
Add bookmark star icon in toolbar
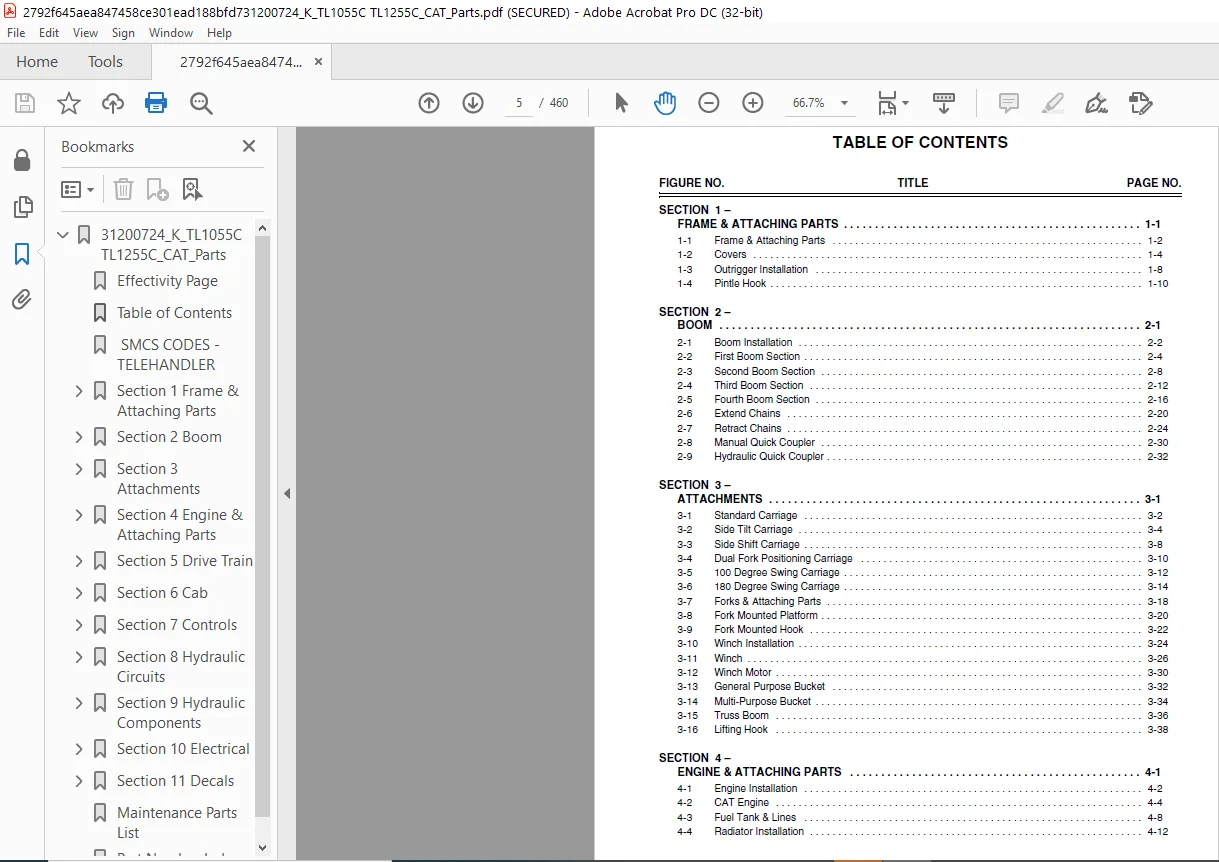coord(69,103)
